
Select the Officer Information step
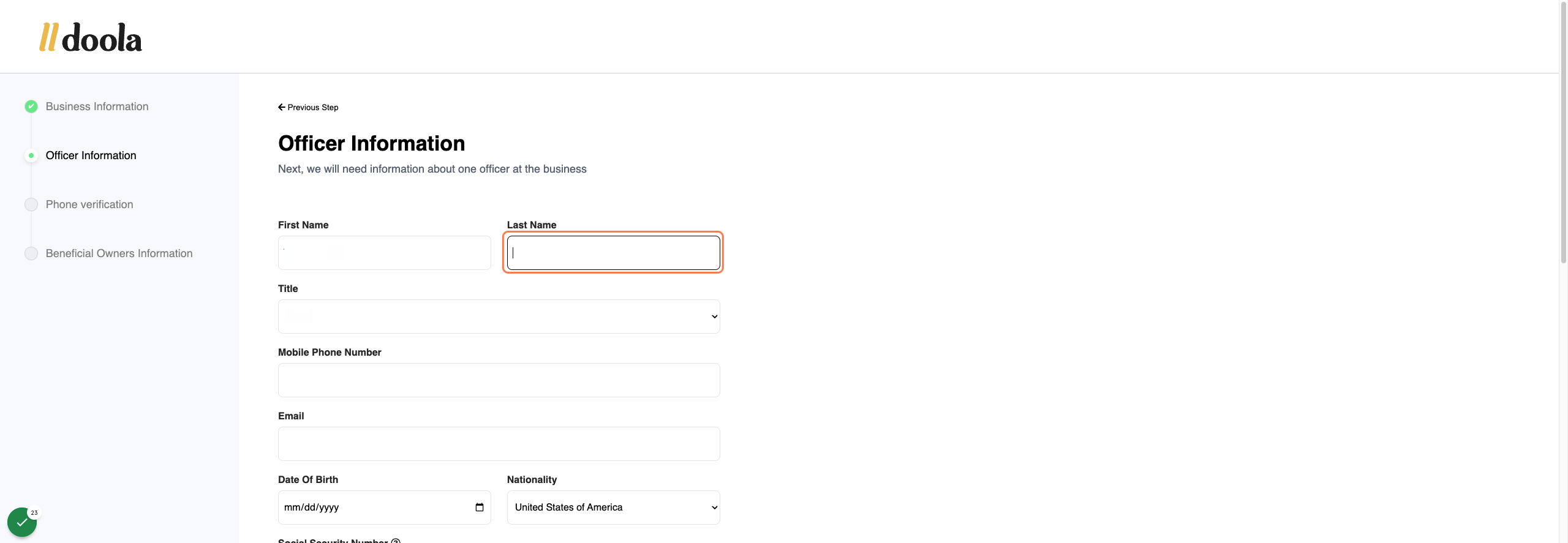point(91,155)
